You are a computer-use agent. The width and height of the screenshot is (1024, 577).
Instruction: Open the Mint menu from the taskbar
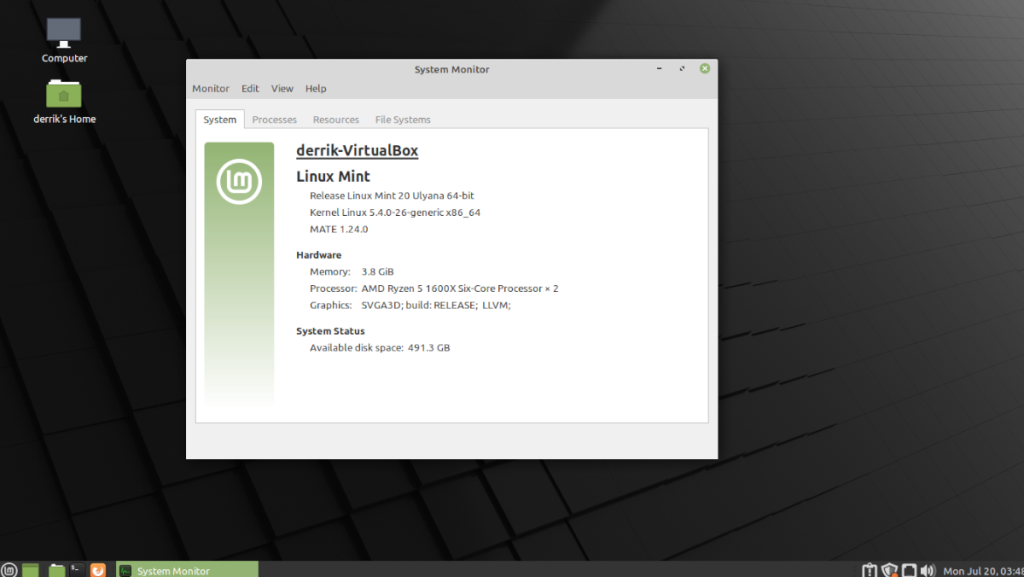click(x=9, y=570)
